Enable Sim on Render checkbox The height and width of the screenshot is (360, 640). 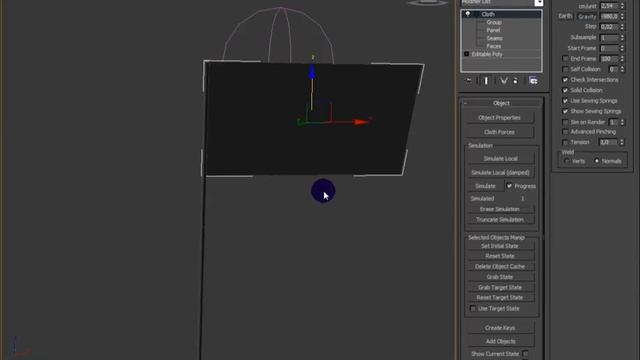click(x=565, y=122)
